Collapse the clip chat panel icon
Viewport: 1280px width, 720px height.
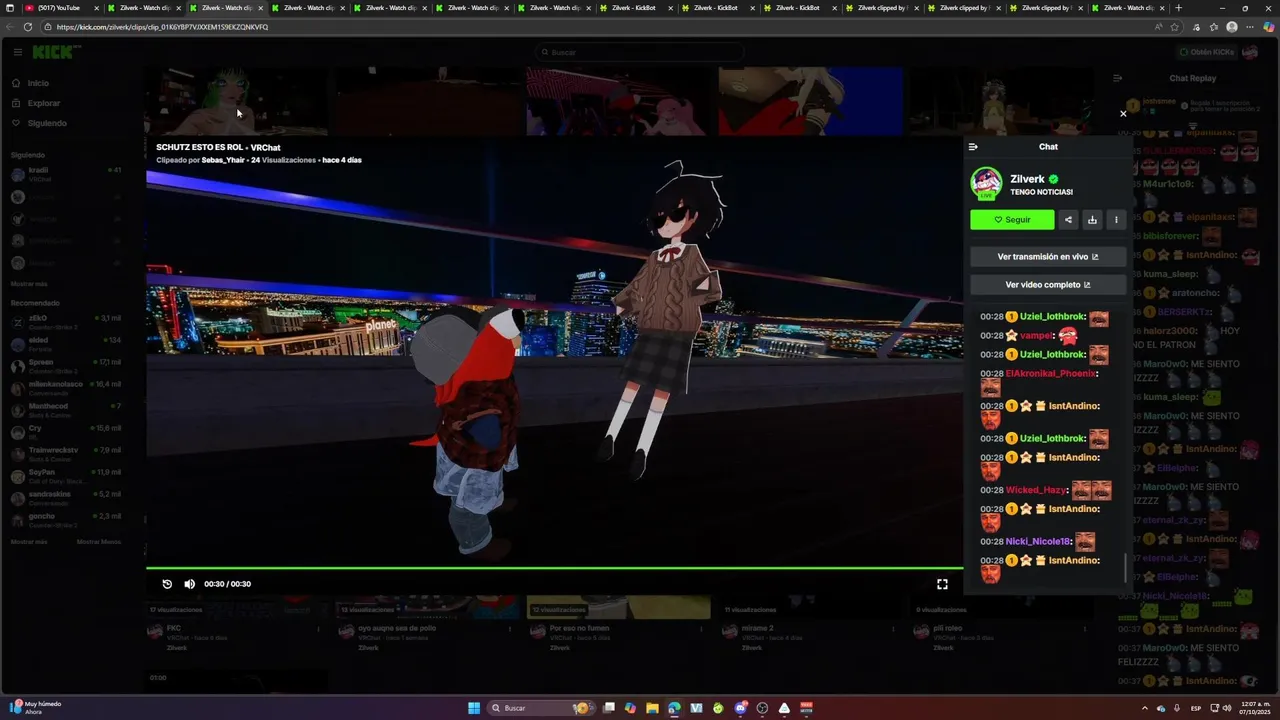(x=973, y=147)
